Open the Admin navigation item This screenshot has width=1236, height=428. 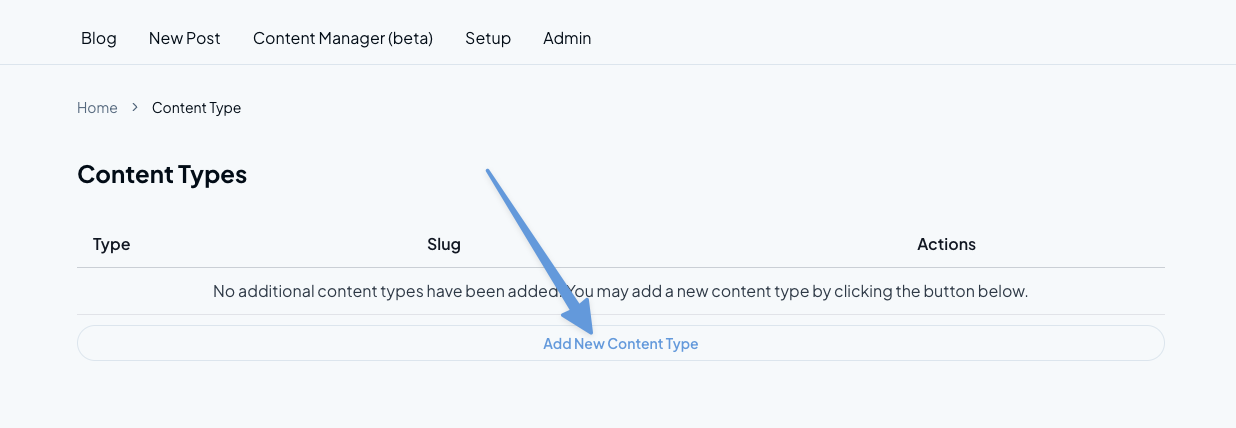567,38
